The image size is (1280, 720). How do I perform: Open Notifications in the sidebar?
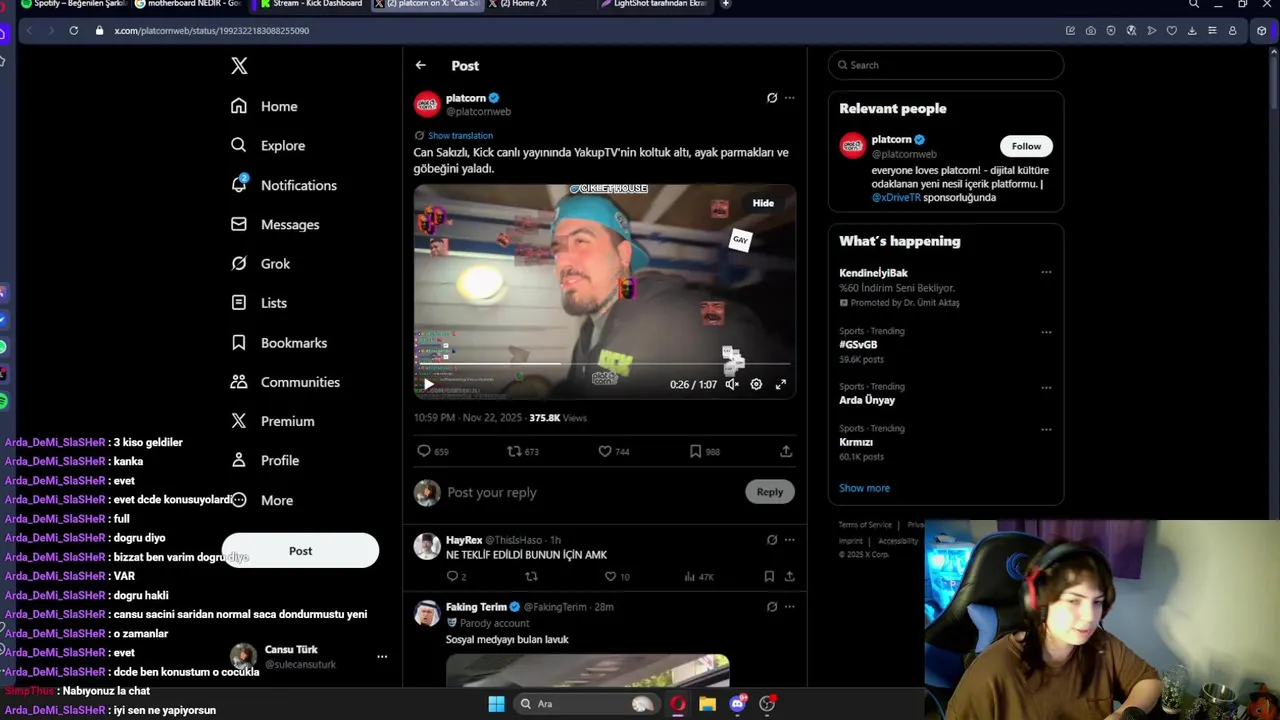(x=283, y=185)
